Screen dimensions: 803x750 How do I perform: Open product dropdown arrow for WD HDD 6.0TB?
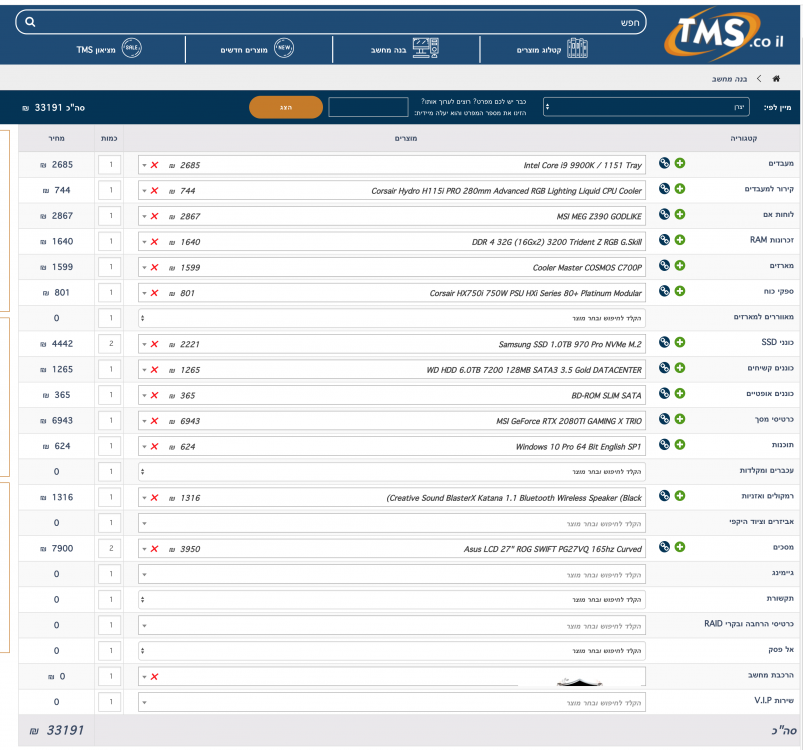point(144,370)
